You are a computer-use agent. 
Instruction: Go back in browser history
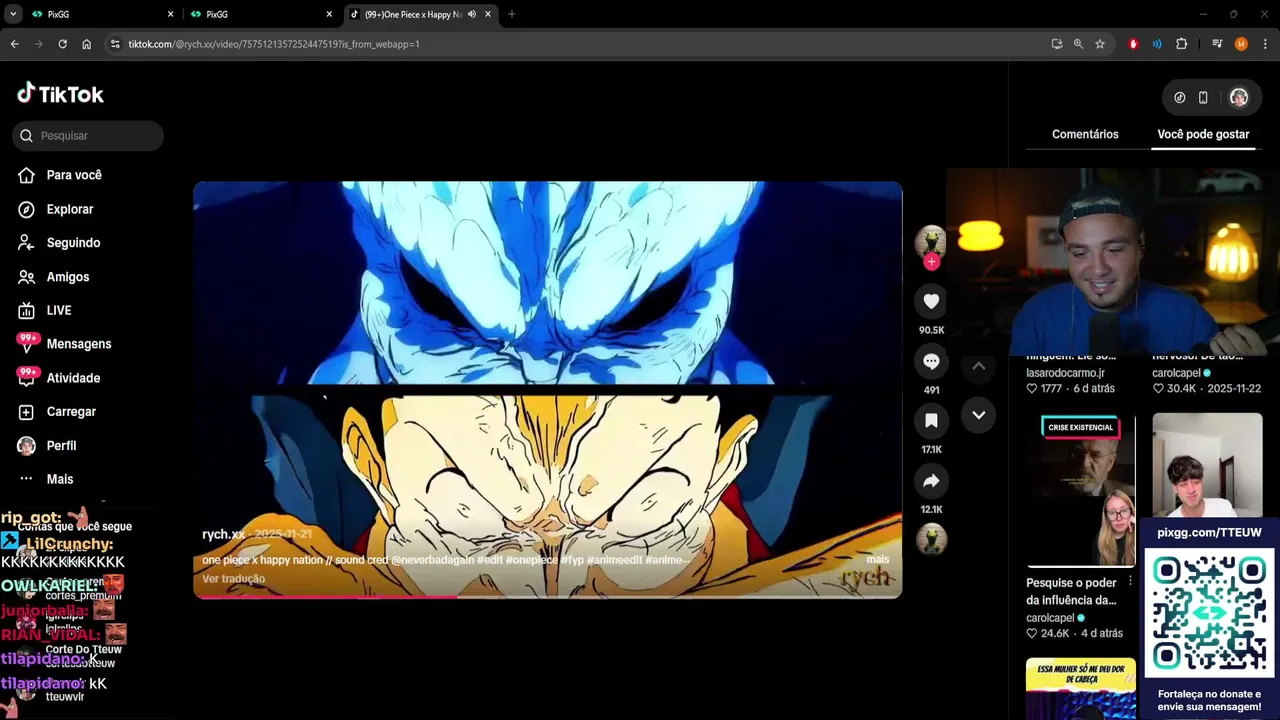pos(15,44)
